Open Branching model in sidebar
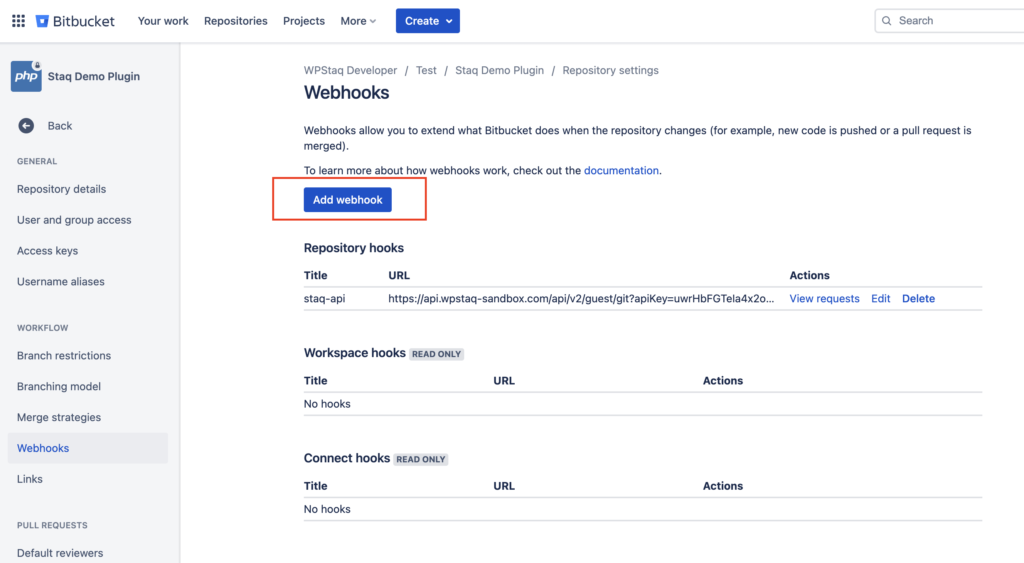 point(59,386)
